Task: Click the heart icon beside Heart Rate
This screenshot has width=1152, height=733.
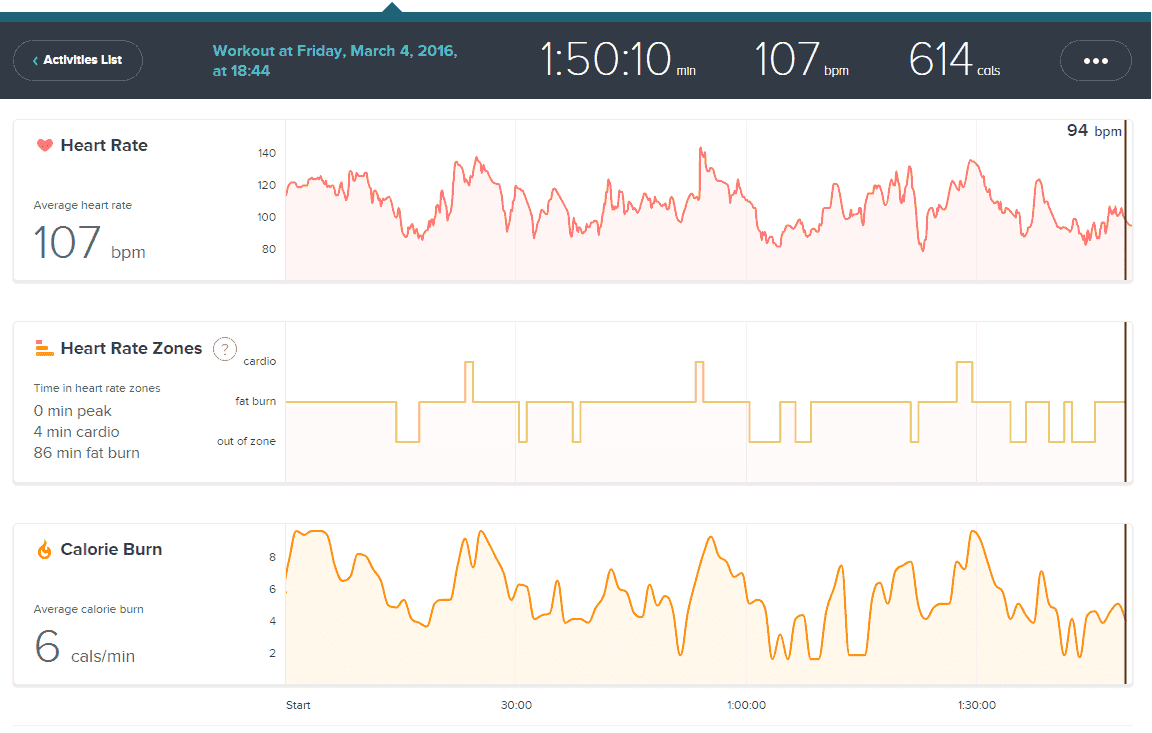Action: pyautogui.click(x=44, y=146)
